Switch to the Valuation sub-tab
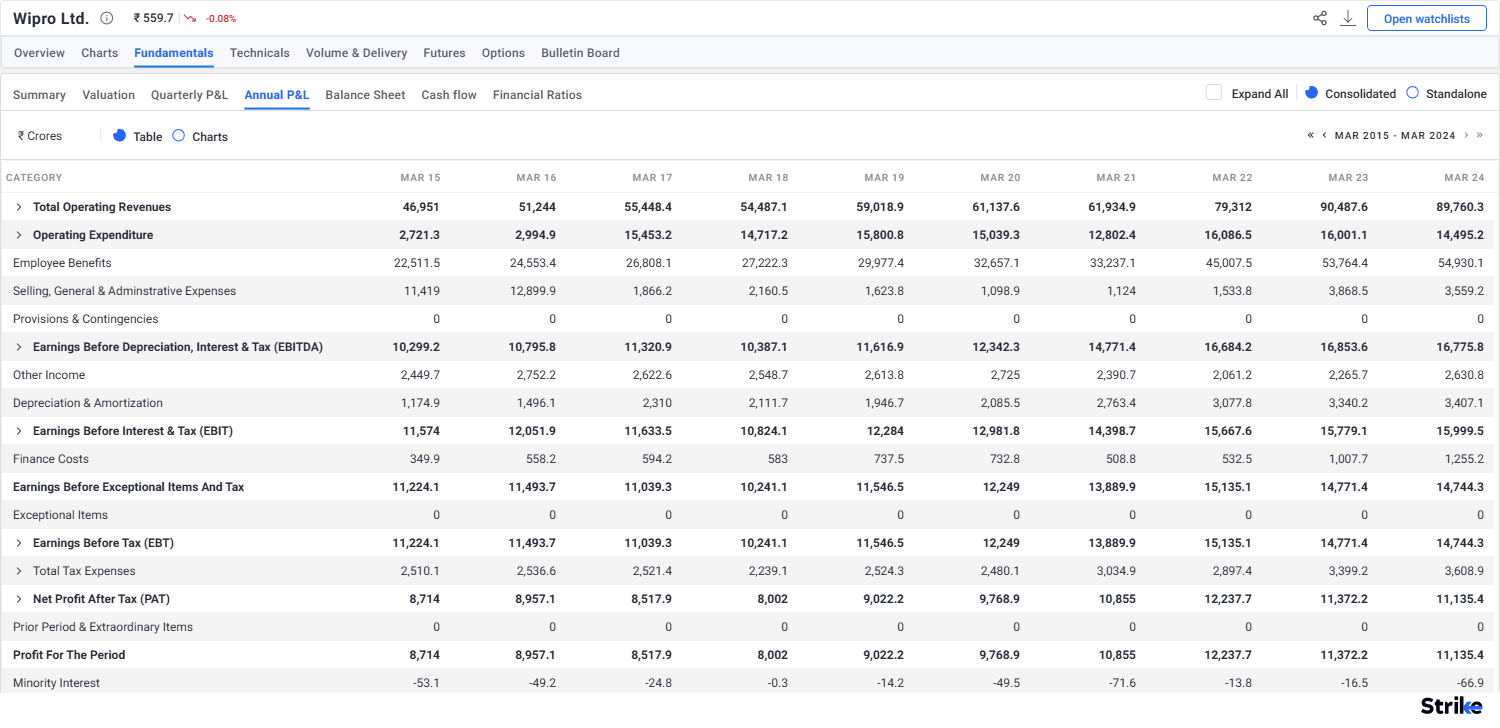The image size is (1500, 728). (108, 95)
